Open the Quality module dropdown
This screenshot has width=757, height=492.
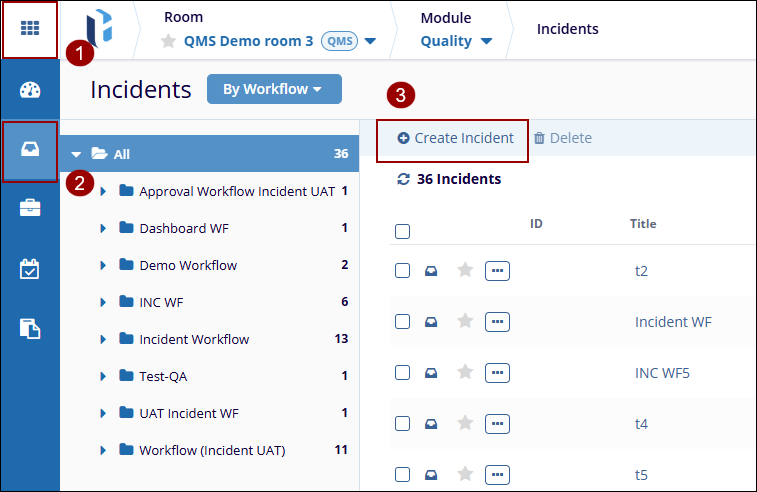[x=456, y=41]
